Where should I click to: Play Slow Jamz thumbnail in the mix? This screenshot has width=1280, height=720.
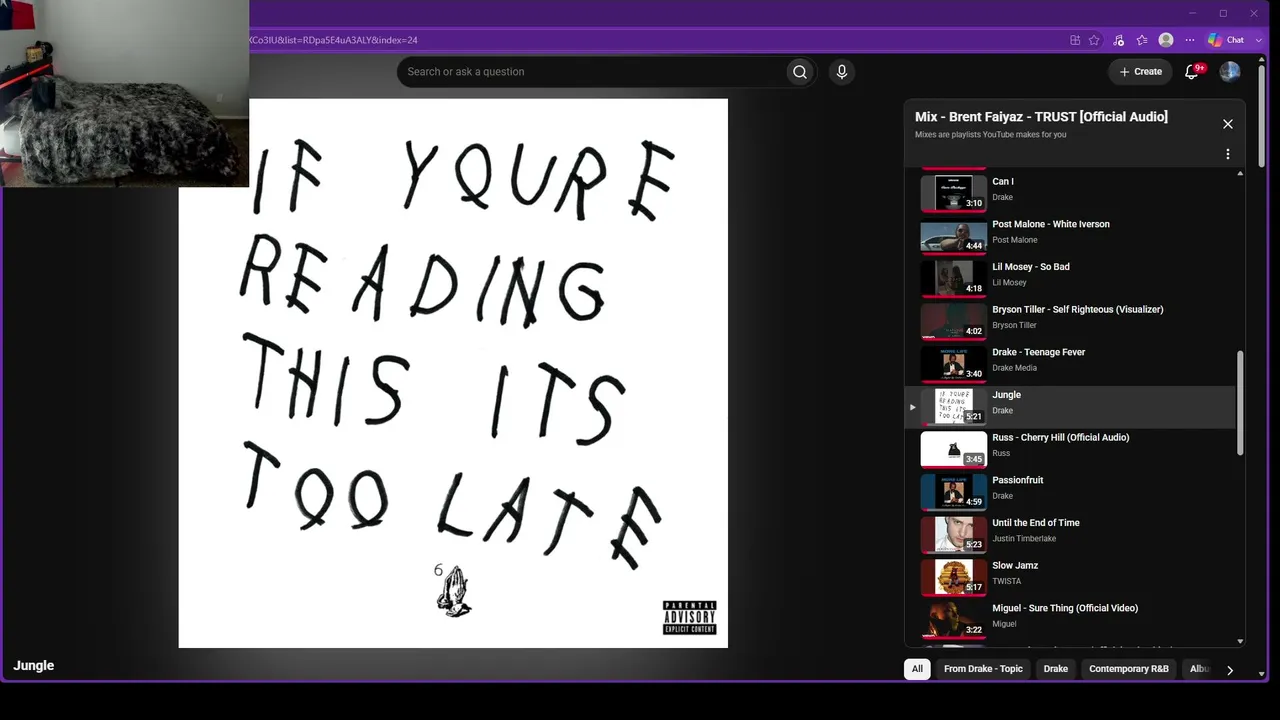(x=953, y=577)
